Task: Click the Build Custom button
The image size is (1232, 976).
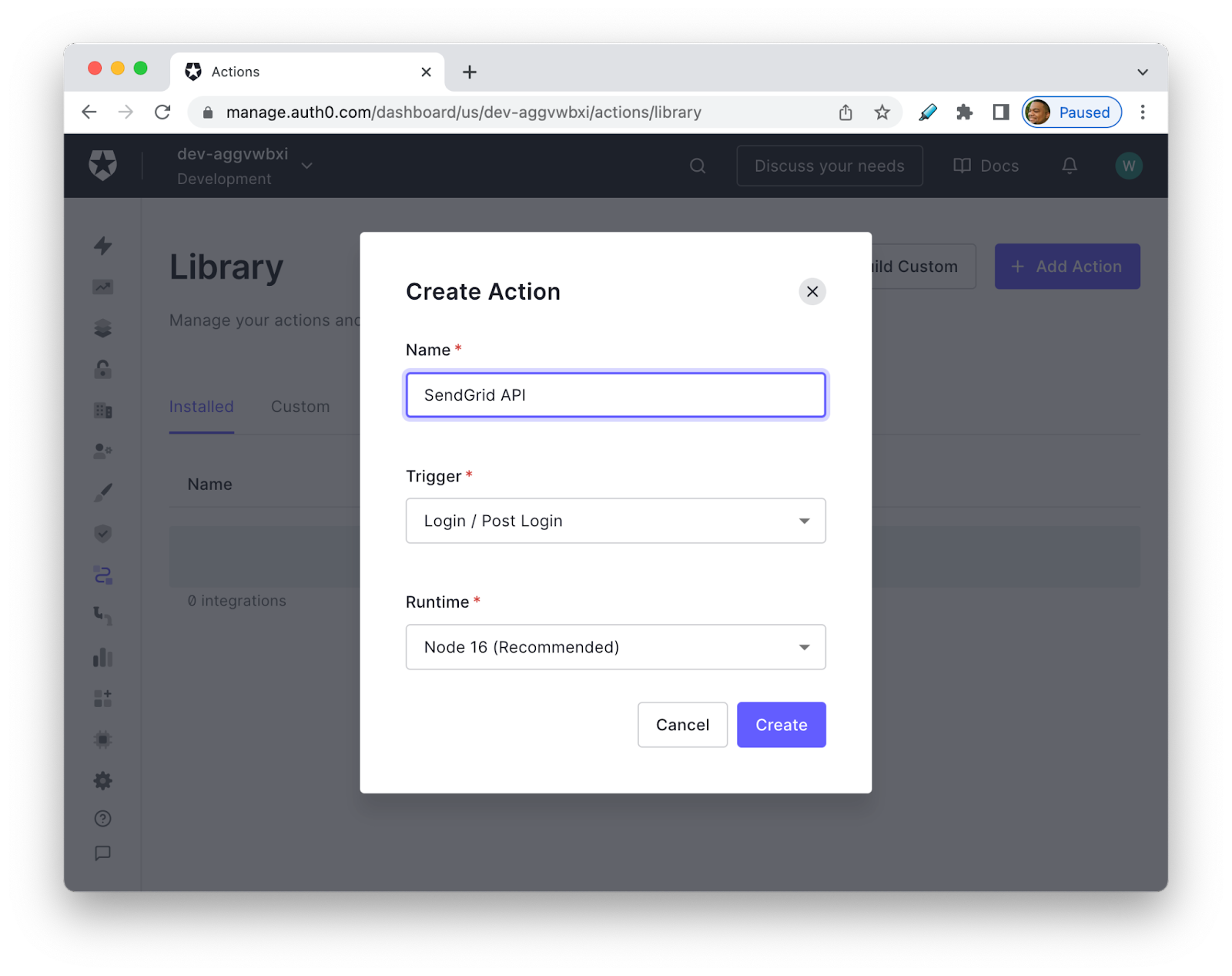Action: pyautogui.click(x=923, y=267)
